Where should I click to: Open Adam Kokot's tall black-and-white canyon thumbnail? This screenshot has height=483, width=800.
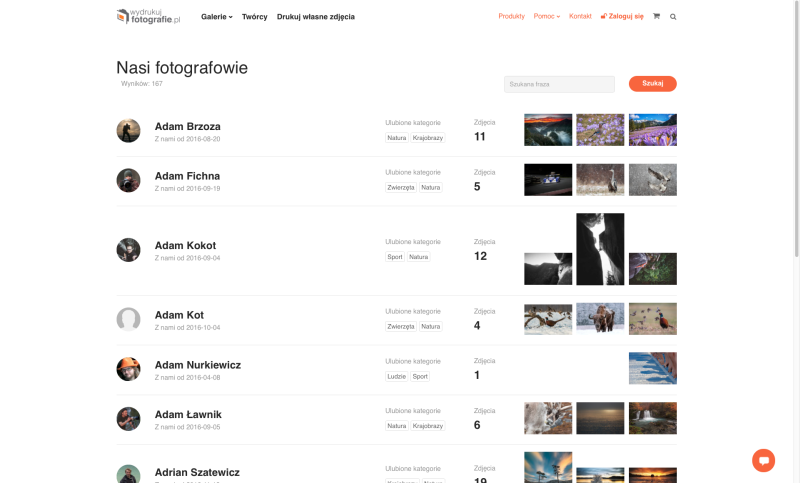pos(600,249)
